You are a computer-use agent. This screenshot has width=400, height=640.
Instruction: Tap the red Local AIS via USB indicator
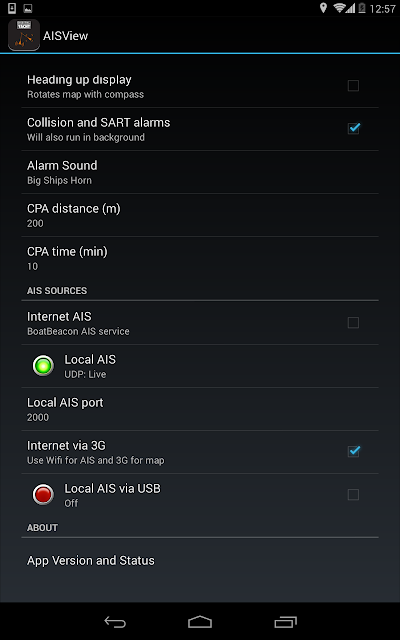tap(43, 495)
